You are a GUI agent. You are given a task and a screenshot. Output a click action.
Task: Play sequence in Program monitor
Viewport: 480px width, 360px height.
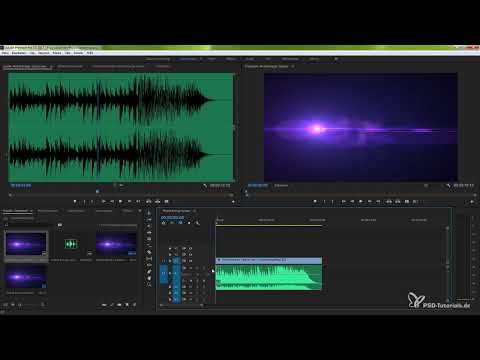pos(361,201)
